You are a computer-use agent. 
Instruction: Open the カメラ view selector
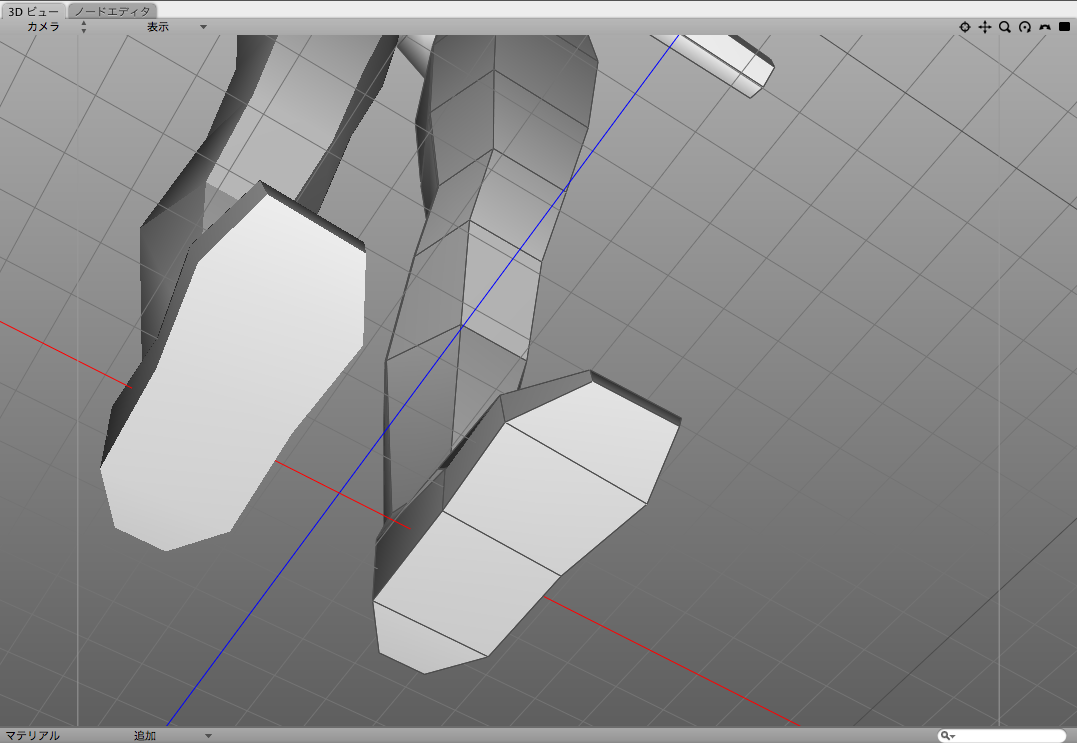click(55, 27)
